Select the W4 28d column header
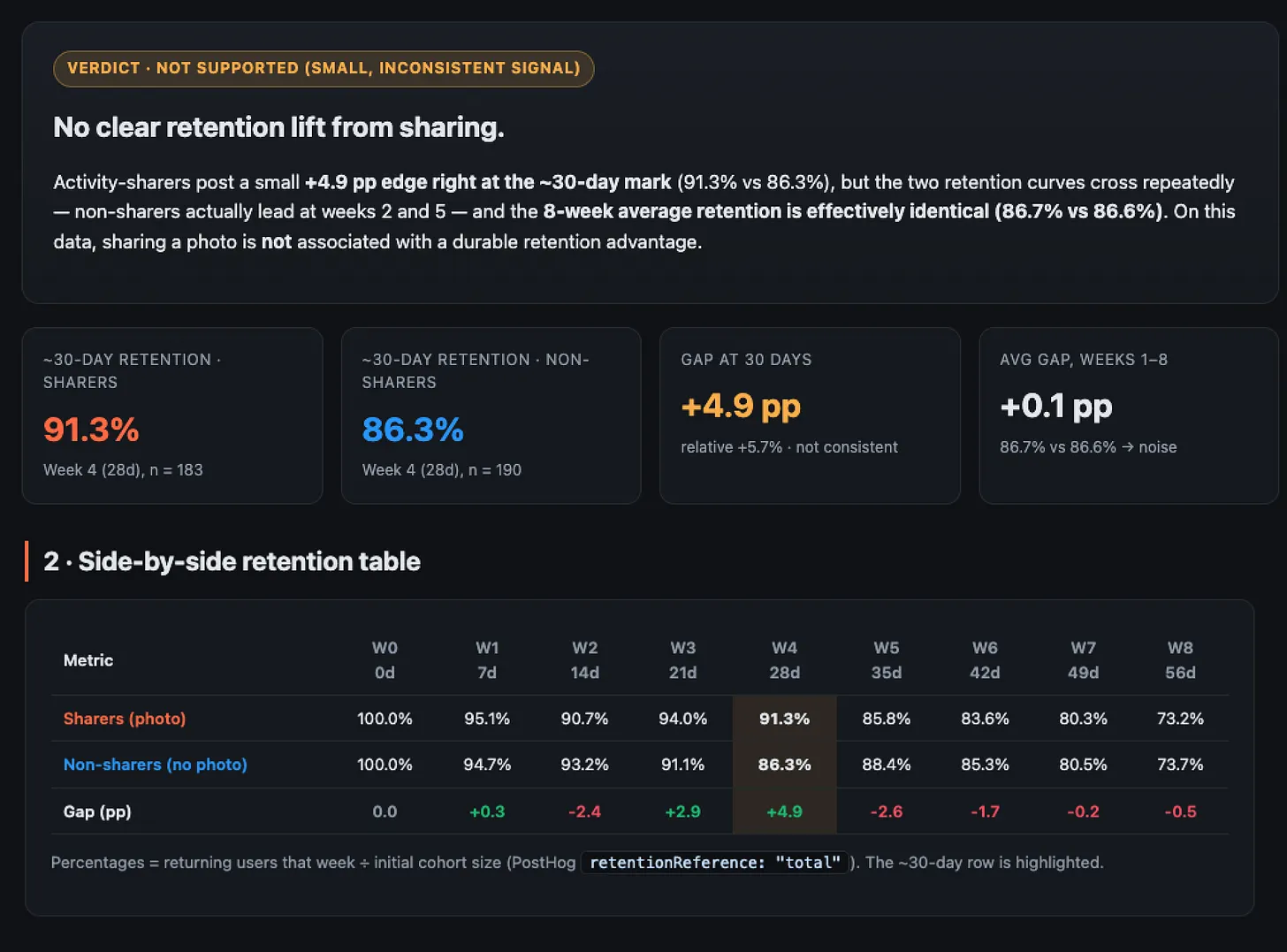The width and height of the screenshot is (1287, 952). [784, 660]
